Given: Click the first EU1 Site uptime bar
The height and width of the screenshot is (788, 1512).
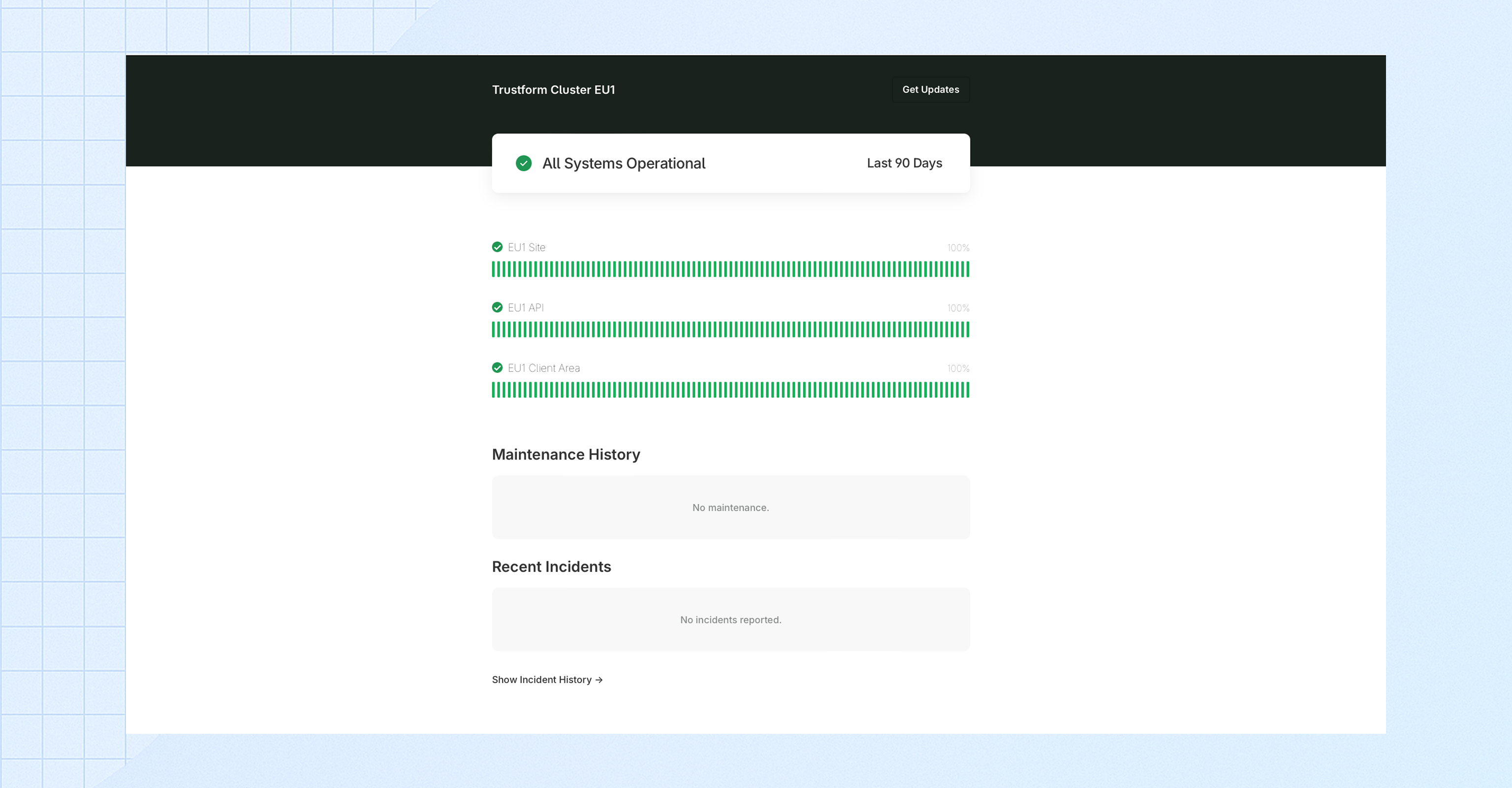Looking at the screenshot, I should 494,269.
